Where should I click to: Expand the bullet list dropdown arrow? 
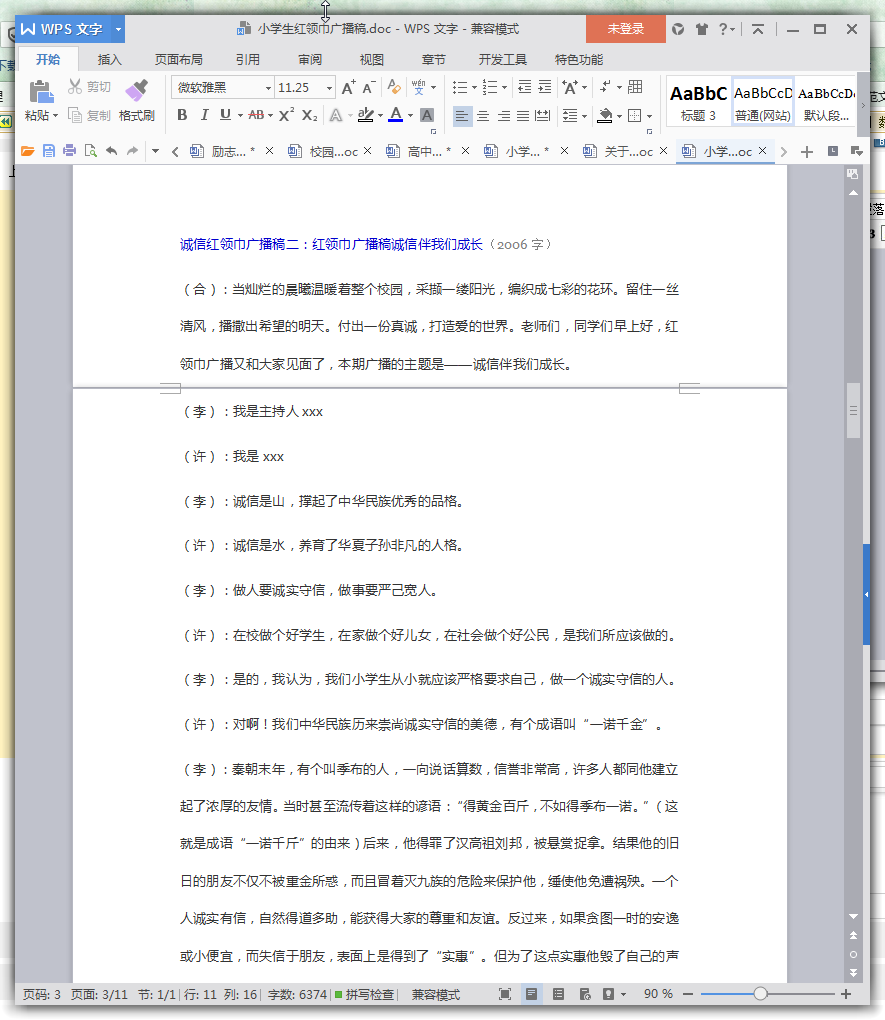tap(474, 88)
